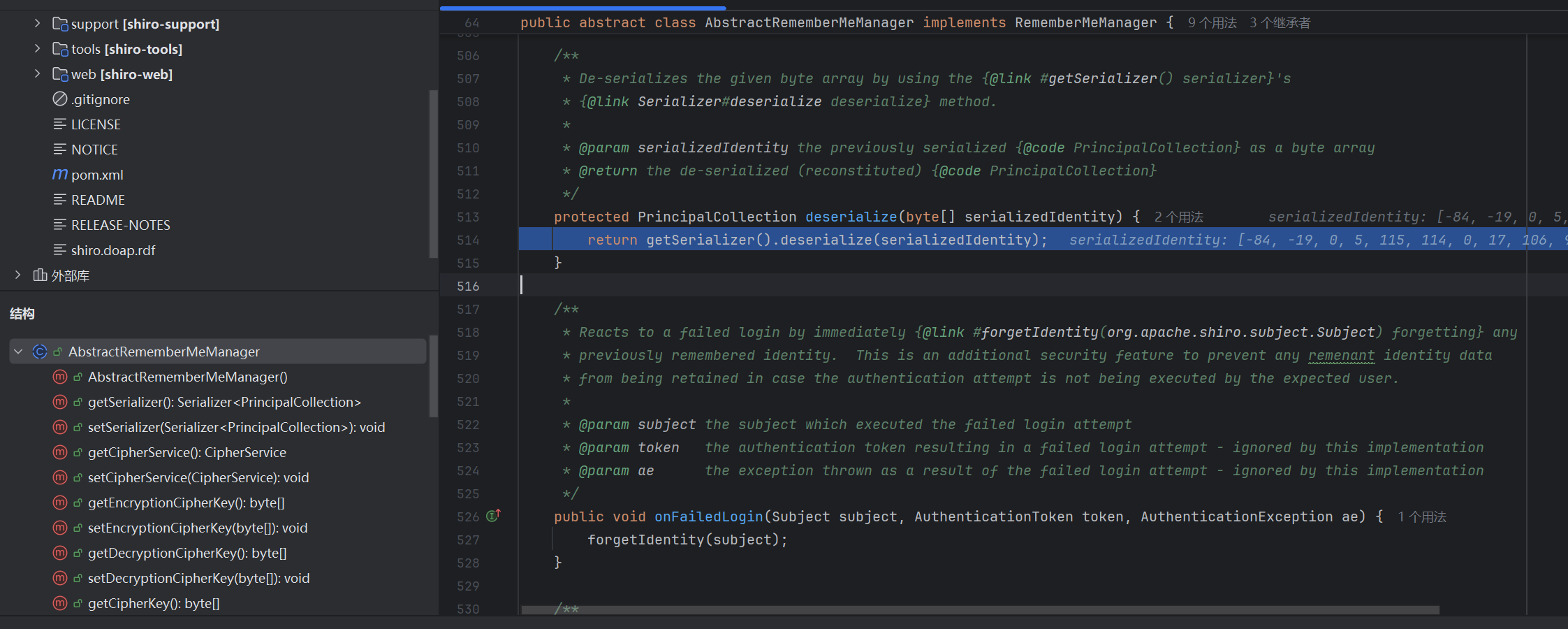The image size is (1568, 629).
Task: Select setCipherService method in structure panel
Action: [x=198, y=477]
